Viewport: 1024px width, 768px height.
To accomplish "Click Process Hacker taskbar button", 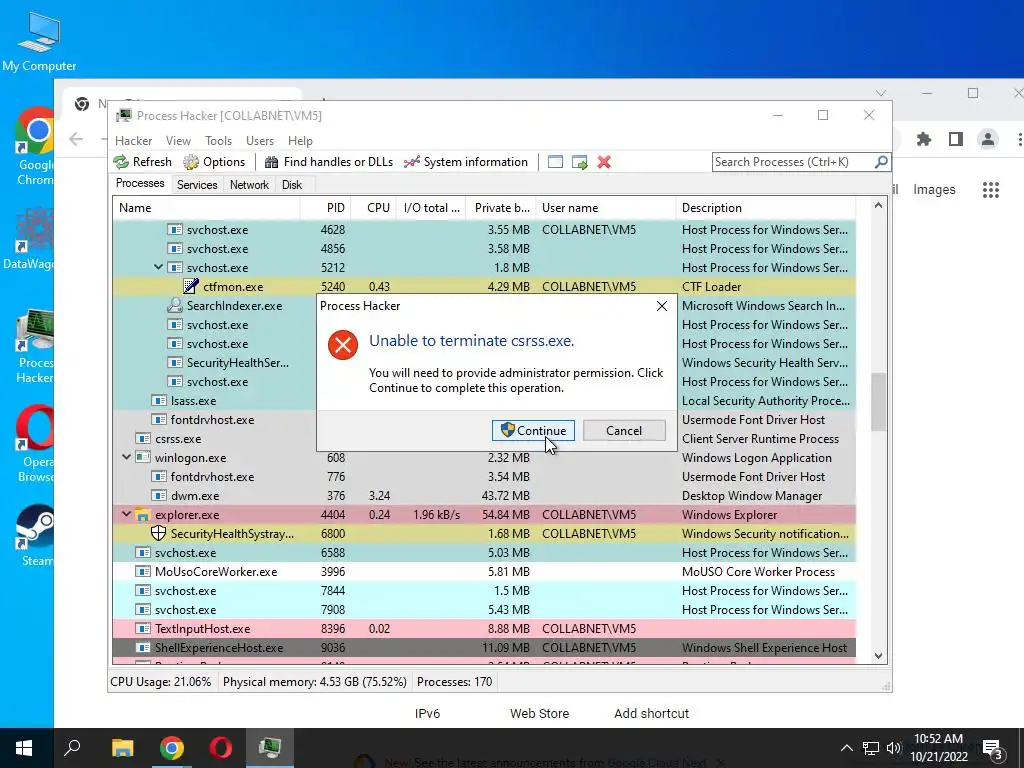I will coord(270,748).
